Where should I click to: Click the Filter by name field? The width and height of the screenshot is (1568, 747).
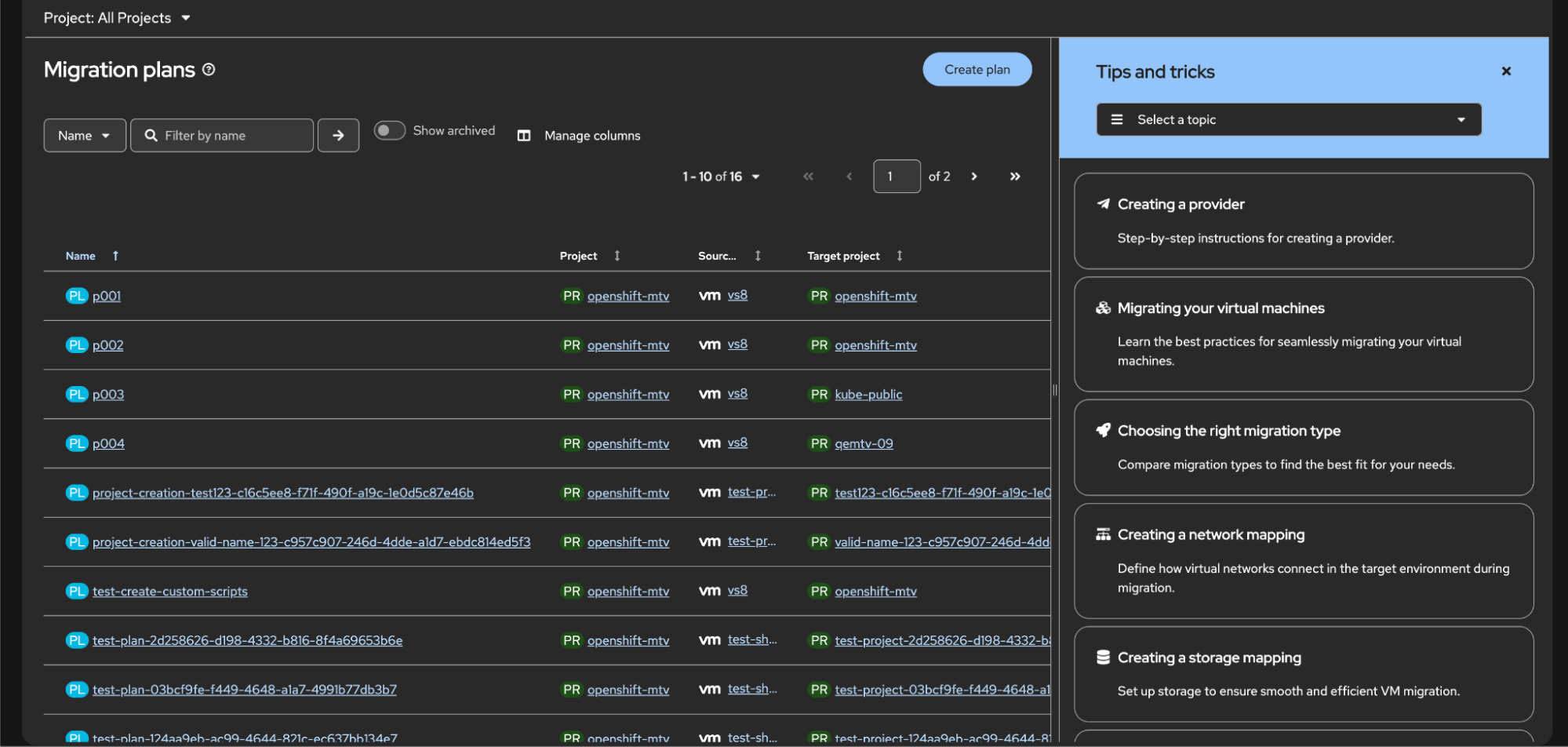click(x=231, y=136)
